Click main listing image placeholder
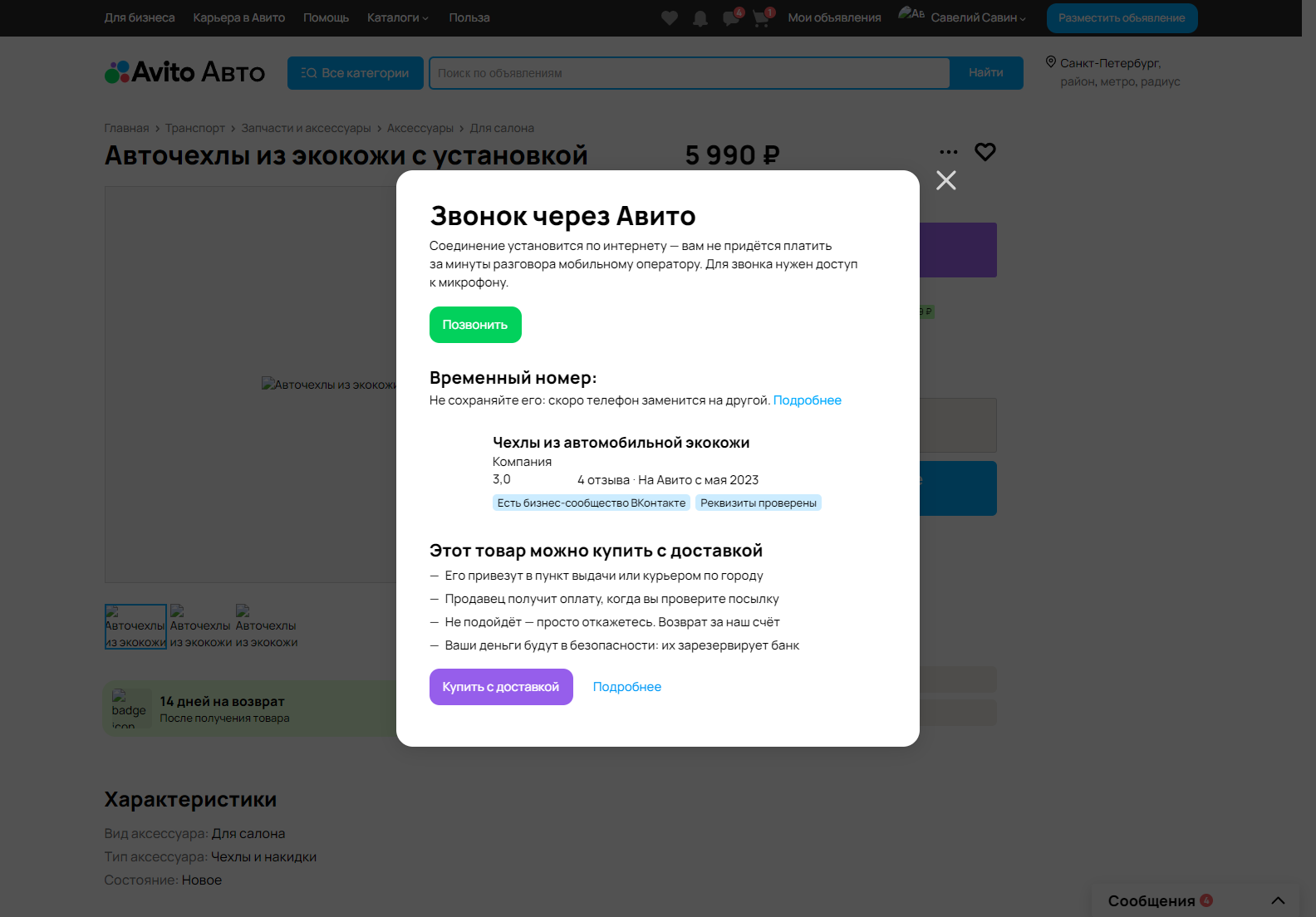Image resolution: width=1316 pixels, height=917 pixels. [x=251, y=385]
